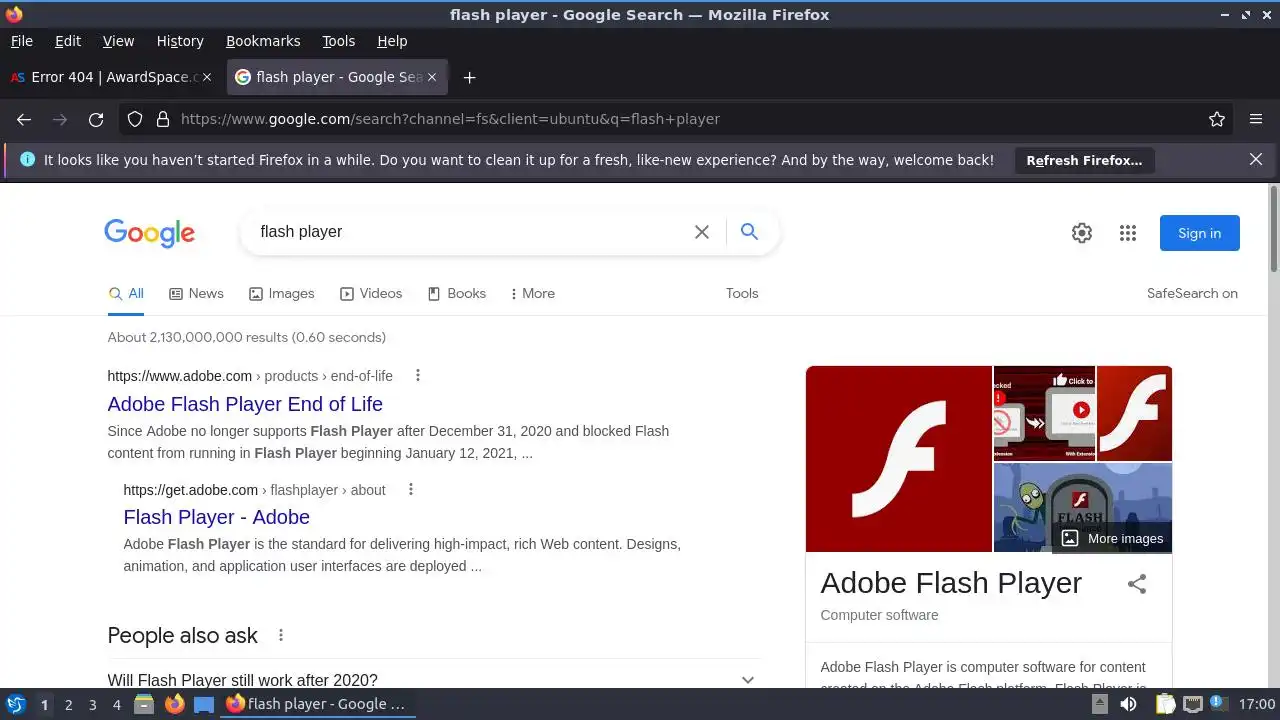Click the Refresh Firefox… button

[1084, 160]
